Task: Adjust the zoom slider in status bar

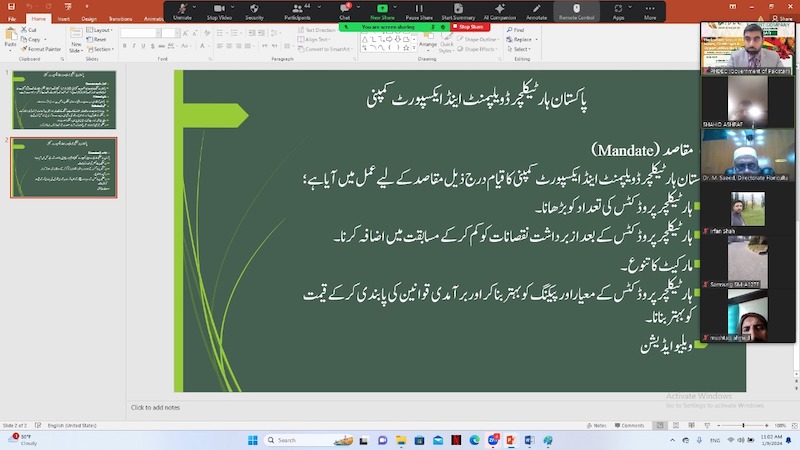Action: (743, 425)
